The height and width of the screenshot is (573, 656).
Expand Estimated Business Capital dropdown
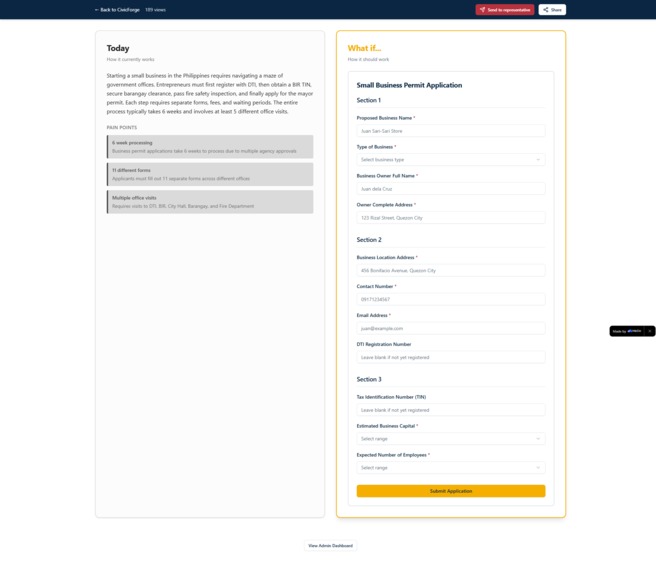point(451,439)
